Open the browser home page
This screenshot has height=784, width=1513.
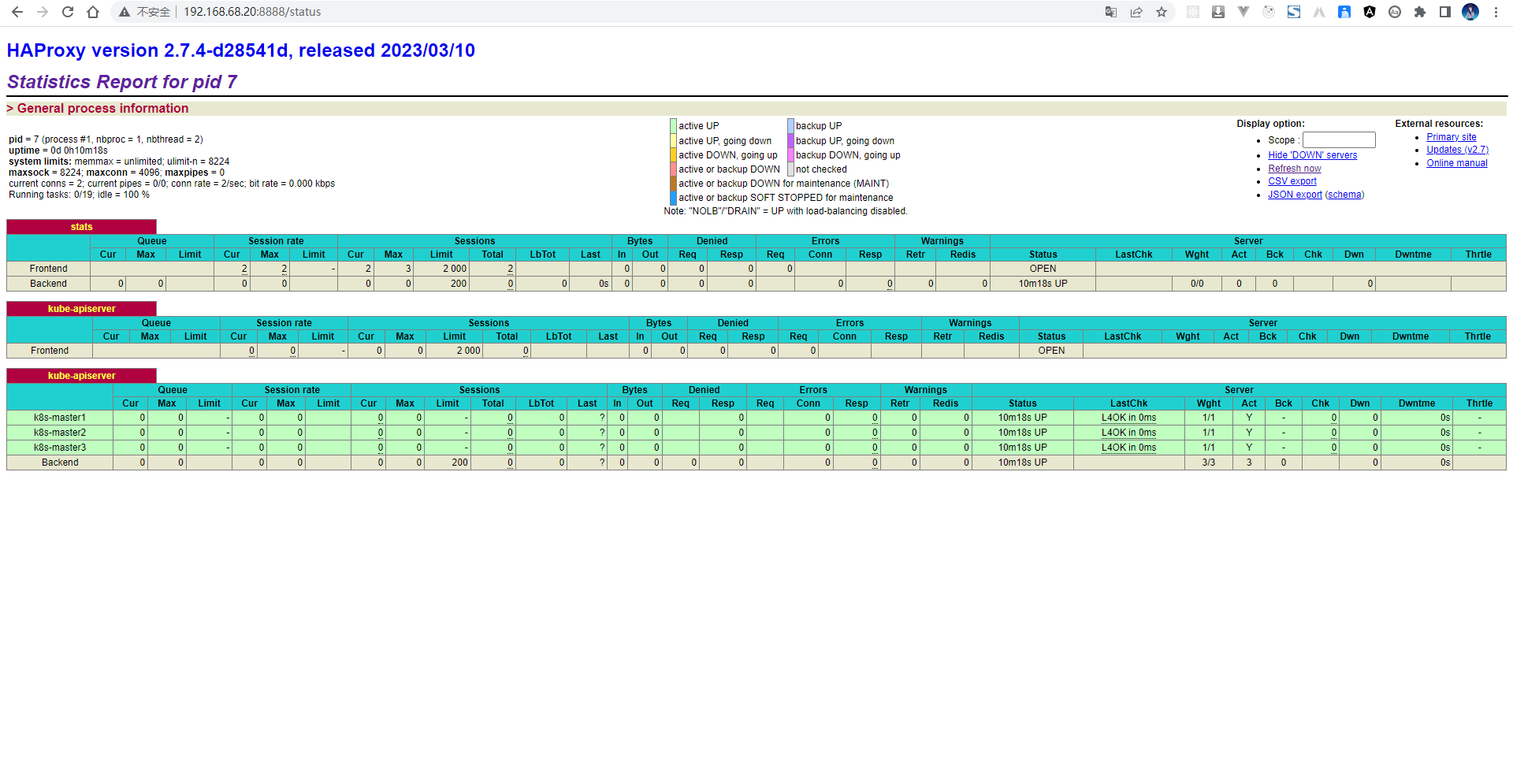(93, 12)
